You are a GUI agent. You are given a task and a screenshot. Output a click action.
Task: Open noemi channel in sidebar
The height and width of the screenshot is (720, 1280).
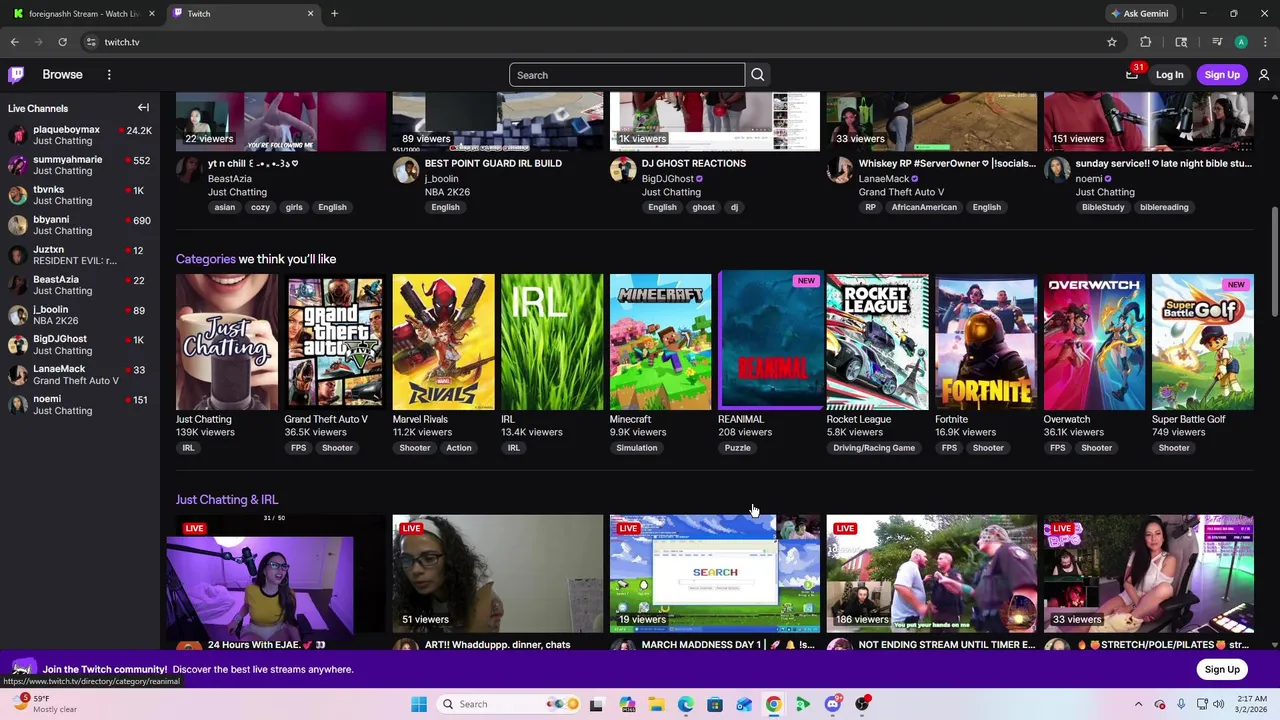tap(80, 405)
